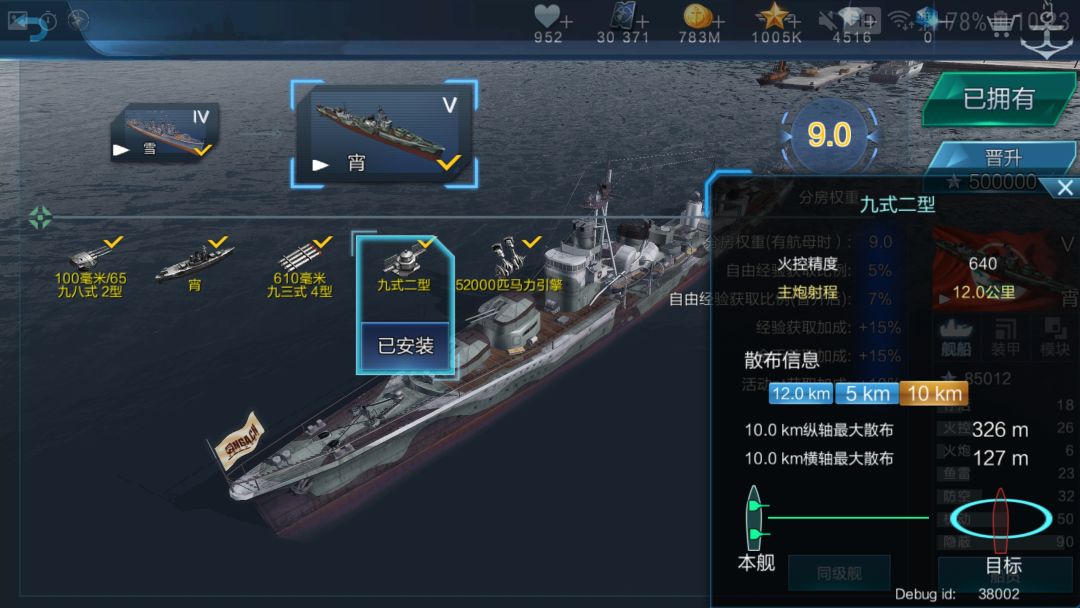Tap the star free experience icon
The height and width of the screenshot is (608, 1080).
click(773, 15)
